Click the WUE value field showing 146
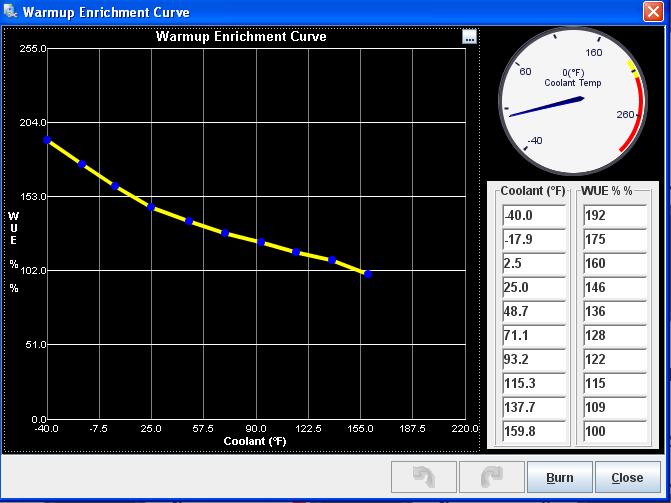This screenshot has width=671, height=503. coord(614,287)
